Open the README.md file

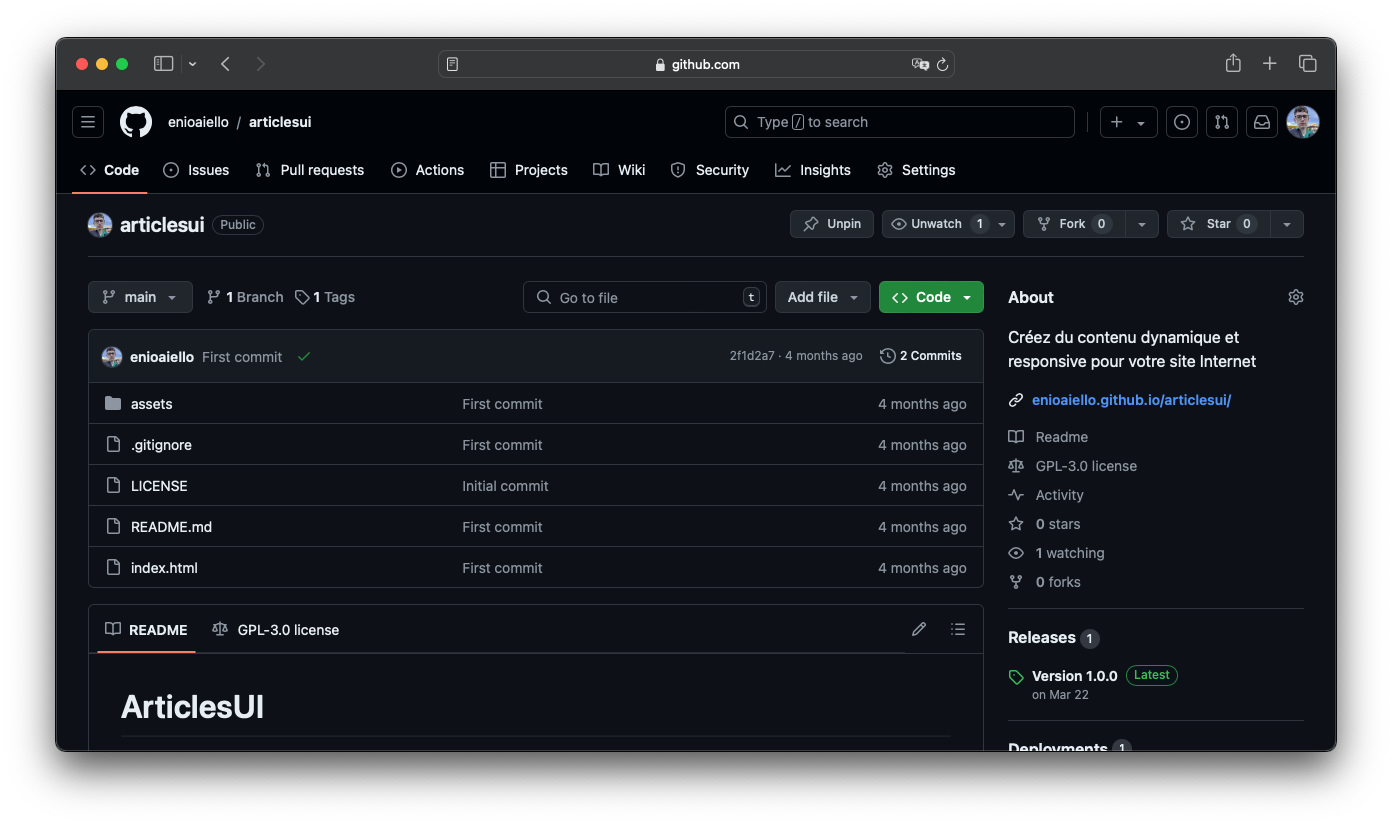[171, 527]
